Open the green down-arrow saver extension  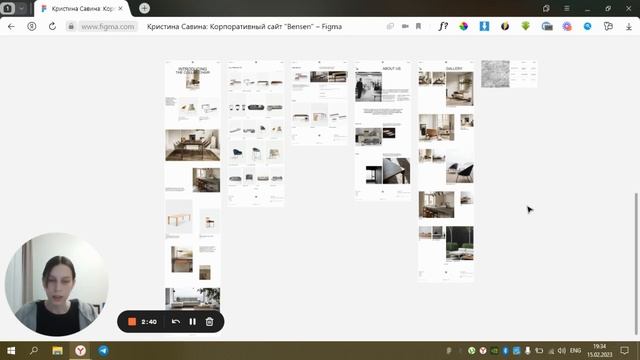tap(525, 27)
